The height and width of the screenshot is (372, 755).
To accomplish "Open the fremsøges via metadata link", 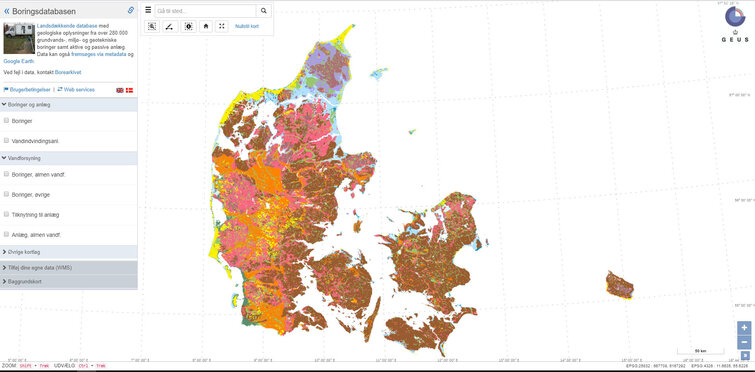I will click(99, 54).
